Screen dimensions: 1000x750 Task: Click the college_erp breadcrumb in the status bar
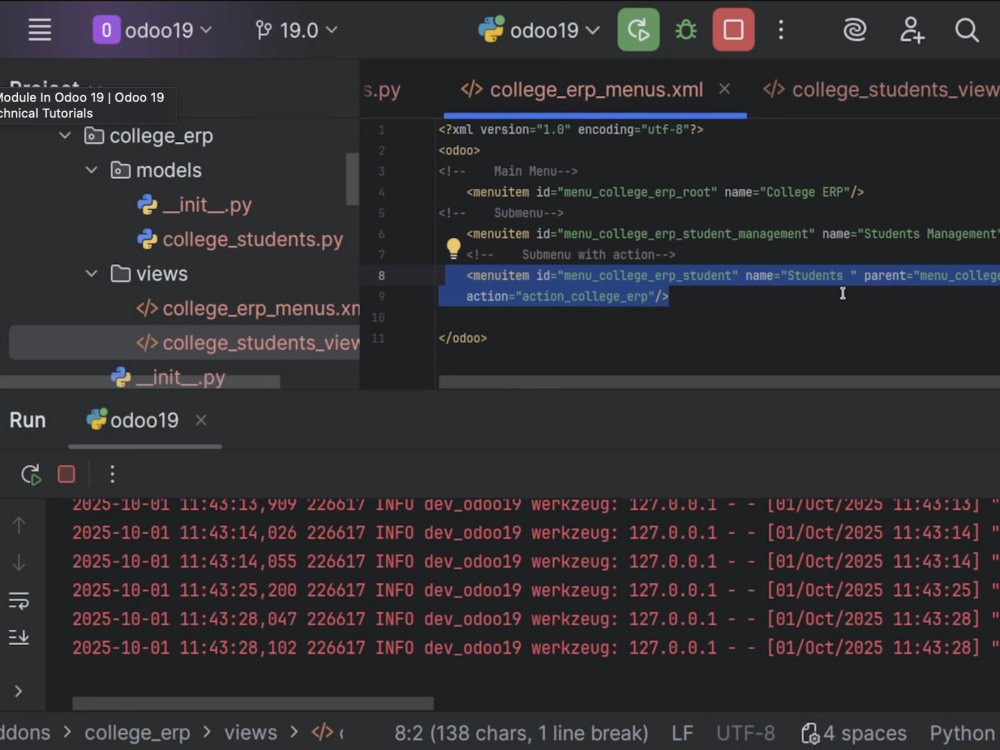click(x=137, y=733)
